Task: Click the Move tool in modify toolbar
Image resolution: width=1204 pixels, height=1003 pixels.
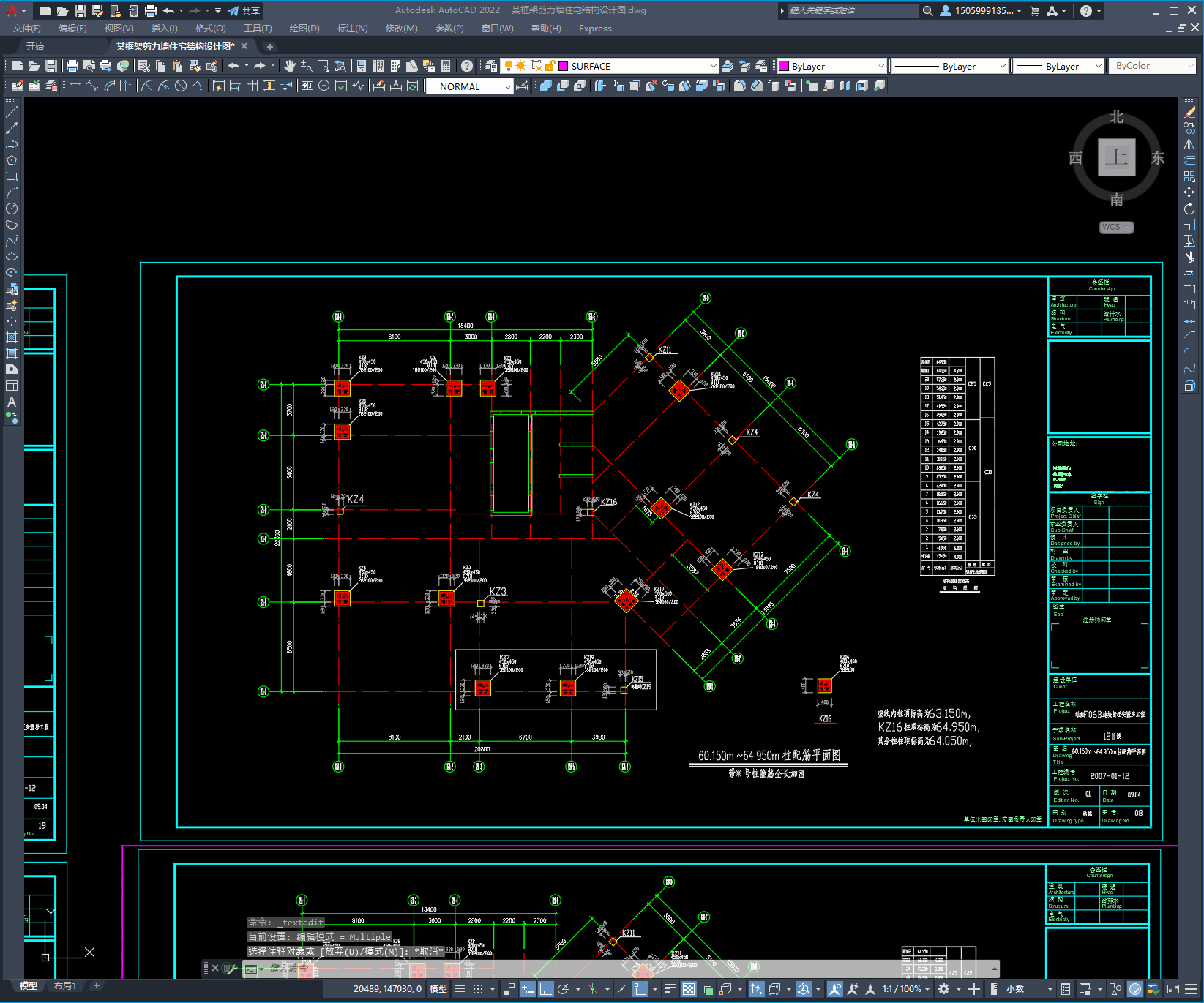Action: [x=1189, y=192]
